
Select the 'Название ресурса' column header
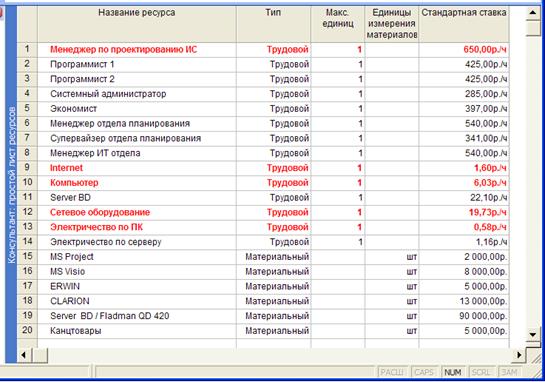pyautogui.click(x=137, y=24)
